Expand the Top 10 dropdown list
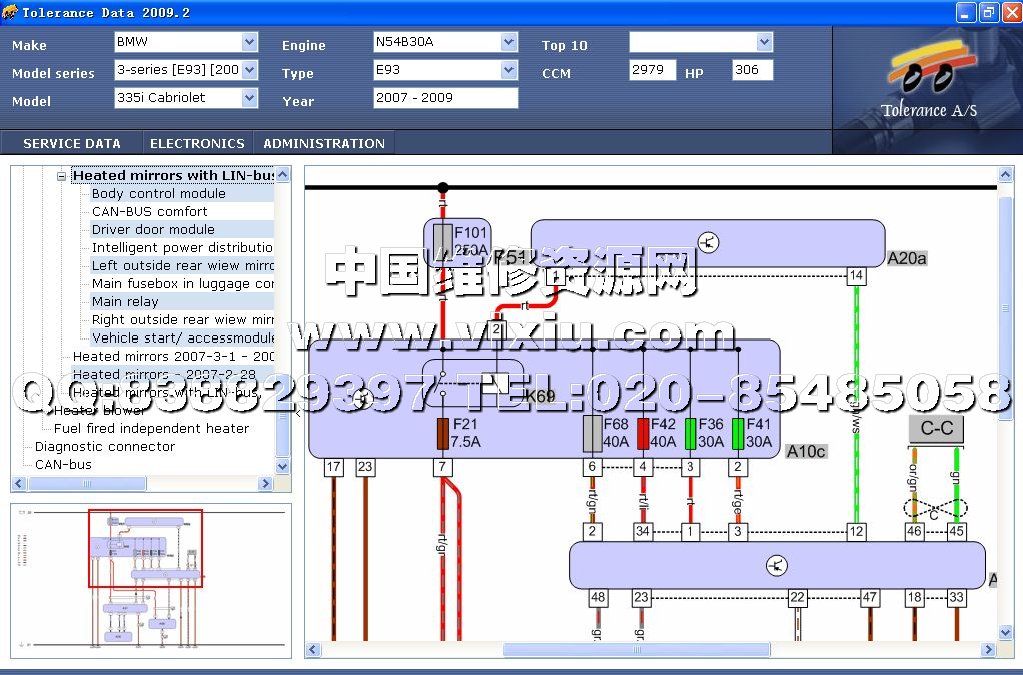The height and width of the screenshot is (675, 1023). coord(764,42)
